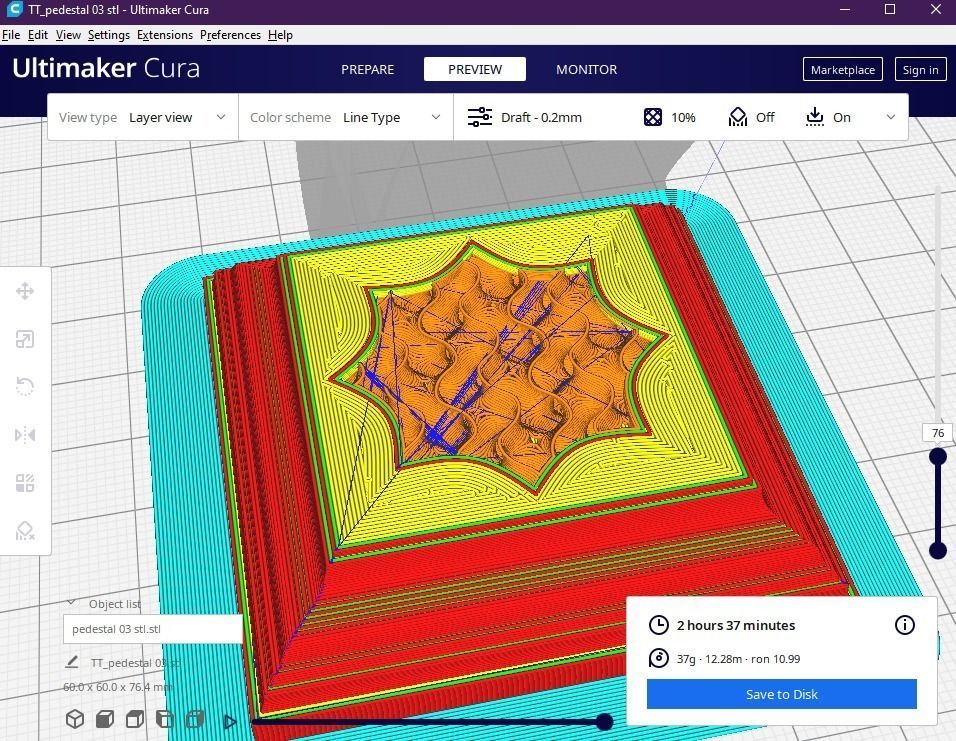Click the support Off label
Image resolution: width=956 pixels, height=741 pixels.
[x=765, y=117]
